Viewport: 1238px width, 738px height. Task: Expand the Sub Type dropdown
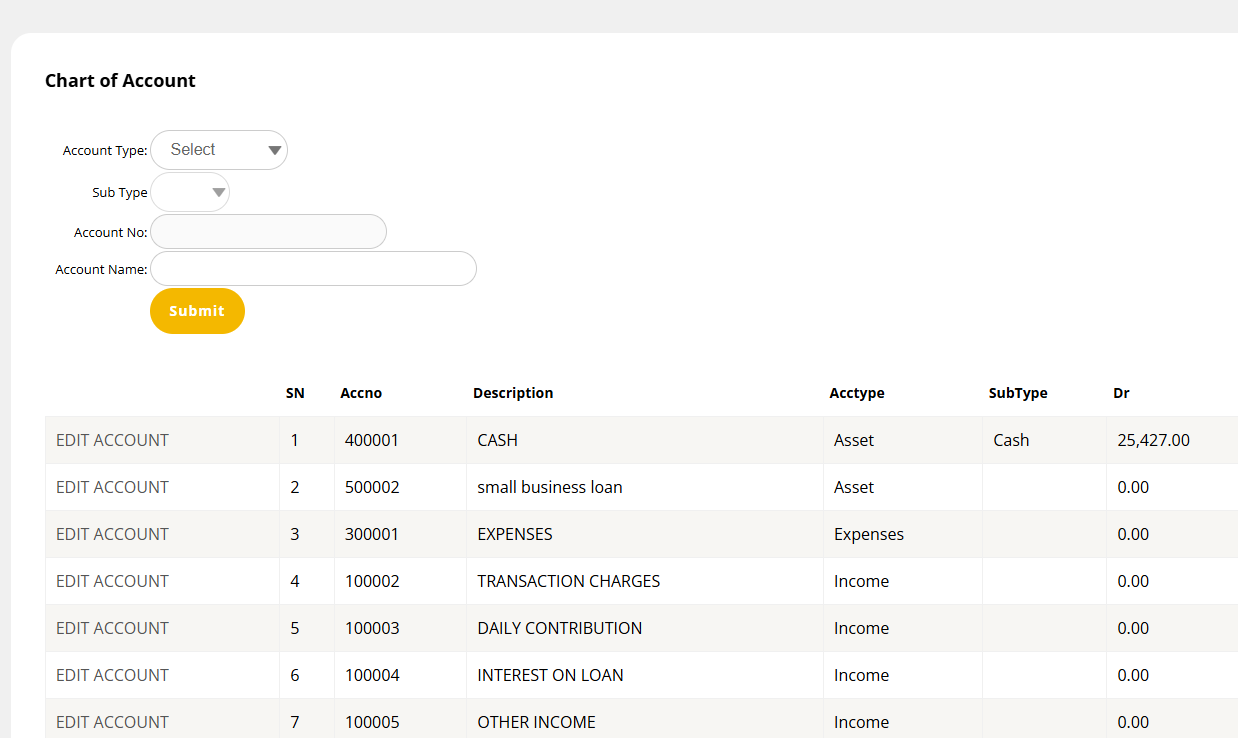click(x=190, y=192)
